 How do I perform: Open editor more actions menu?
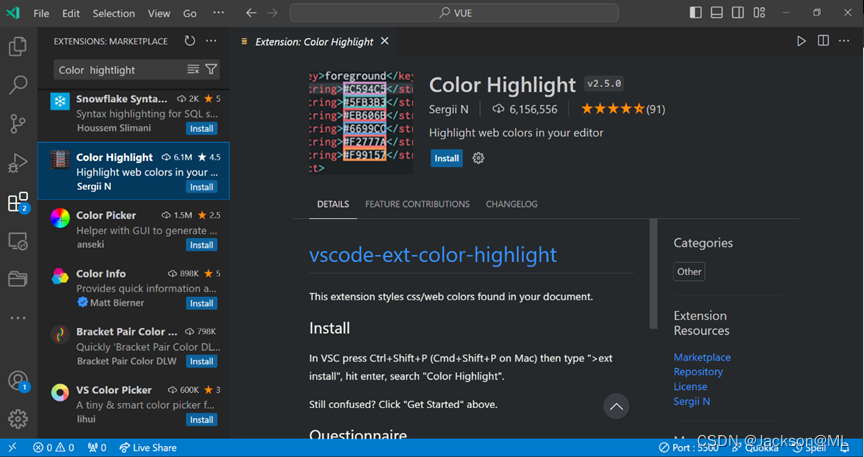pyautogui.click(x=844, y=41)
